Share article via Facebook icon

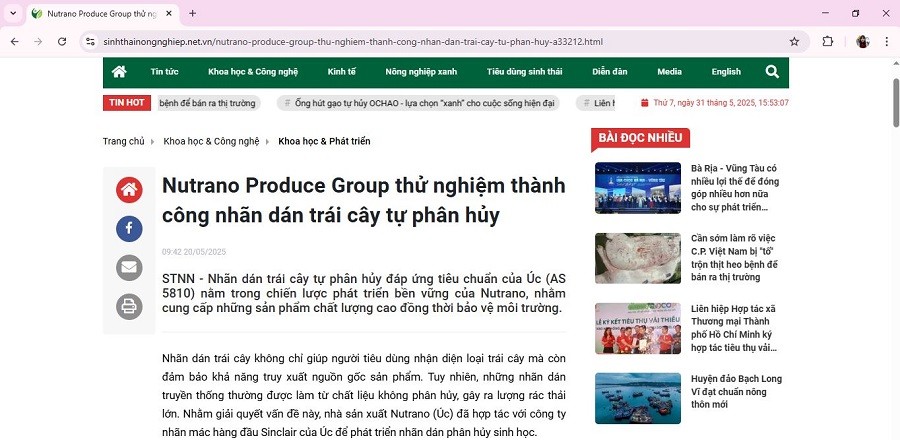tap(129, 228)
